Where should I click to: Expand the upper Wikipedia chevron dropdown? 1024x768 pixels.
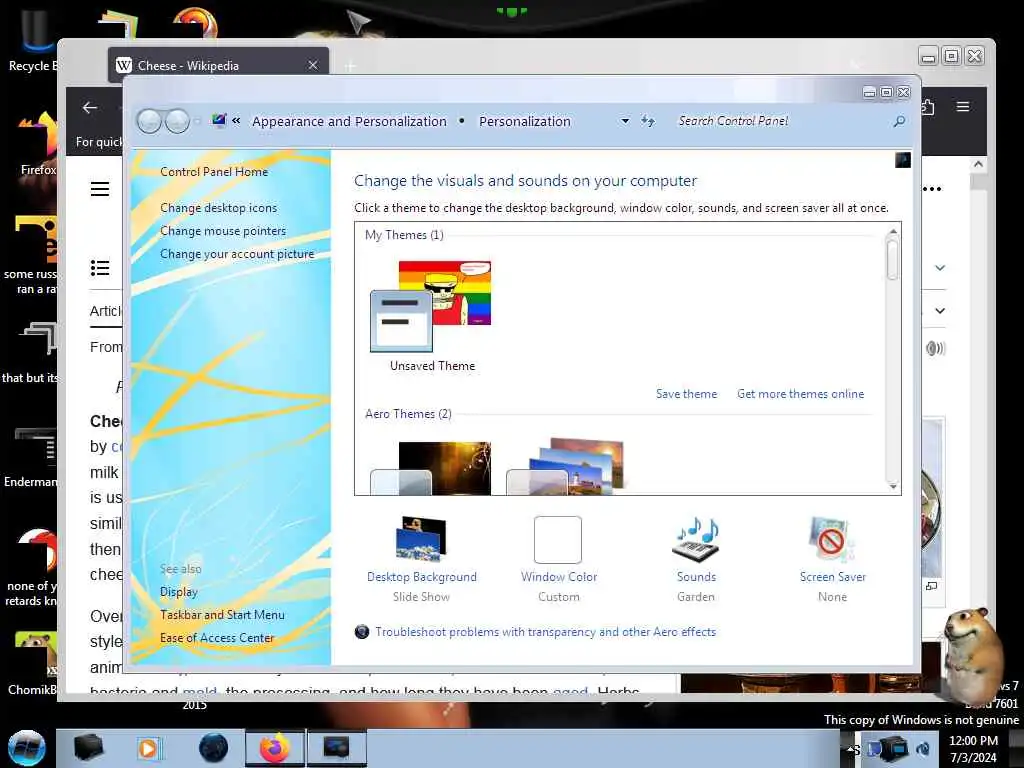point(940,268)
